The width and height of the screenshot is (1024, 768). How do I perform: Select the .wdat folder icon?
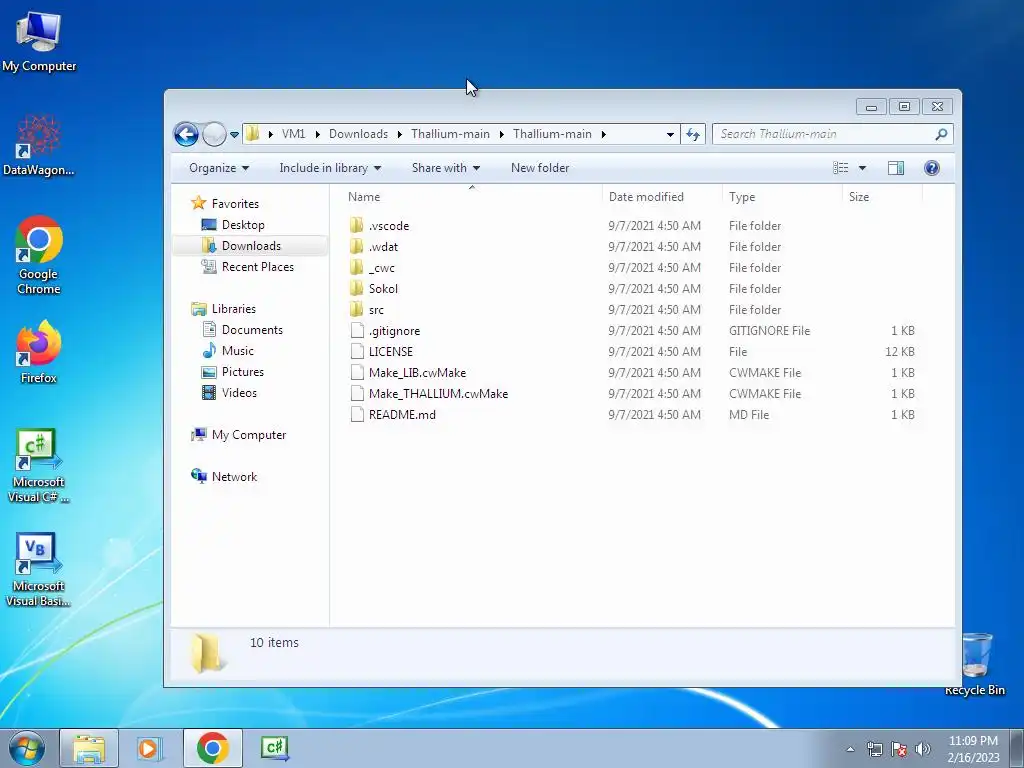(357, 246)
